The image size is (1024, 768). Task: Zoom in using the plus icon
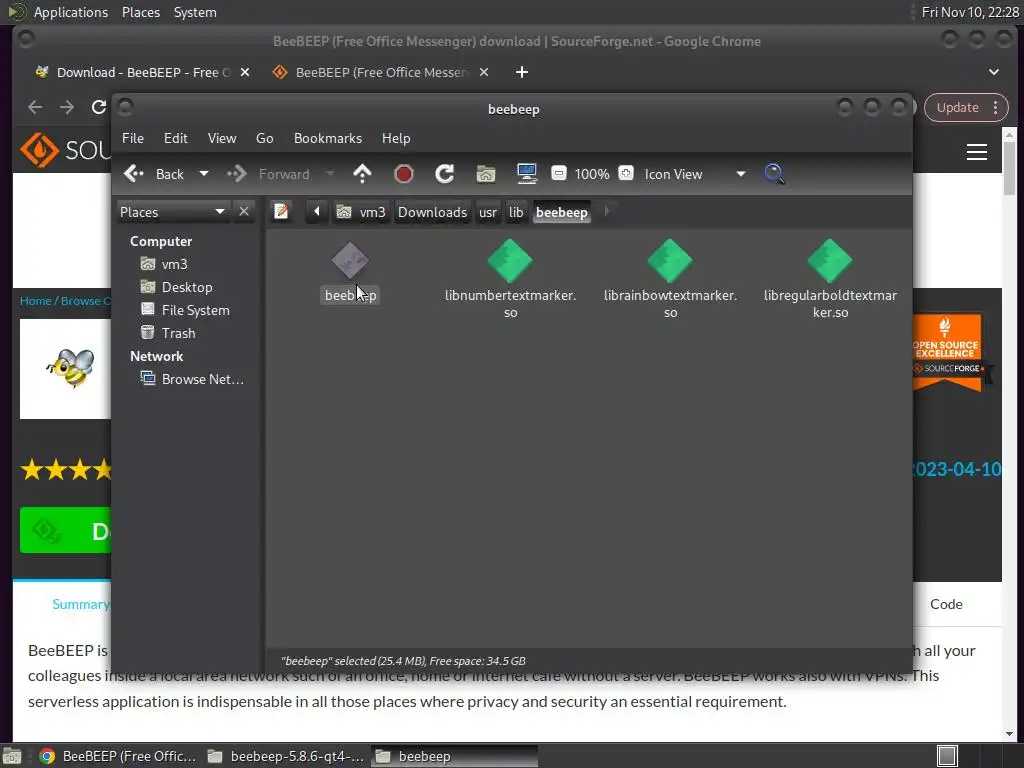tap(626, 174)
